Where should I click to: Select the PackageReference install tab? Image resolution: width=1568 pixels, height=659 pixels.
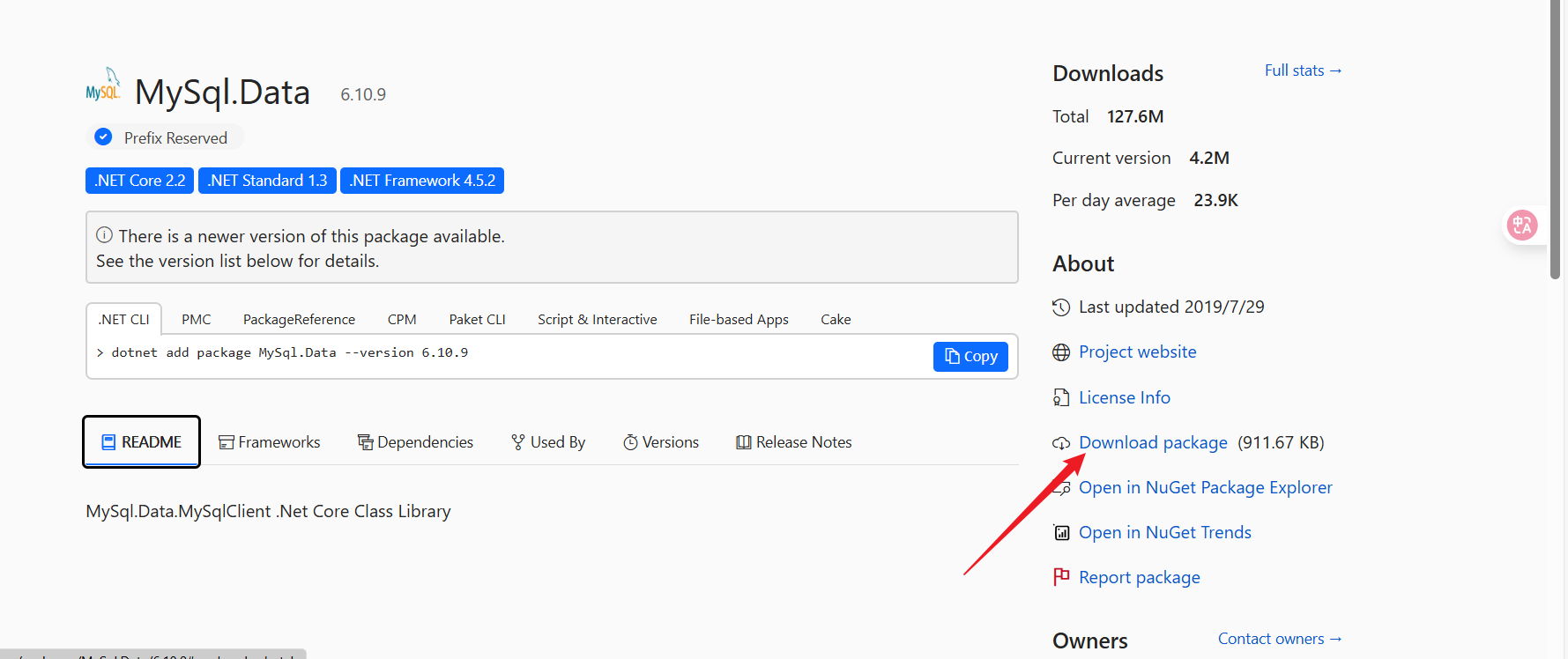[x=299, y=319]
